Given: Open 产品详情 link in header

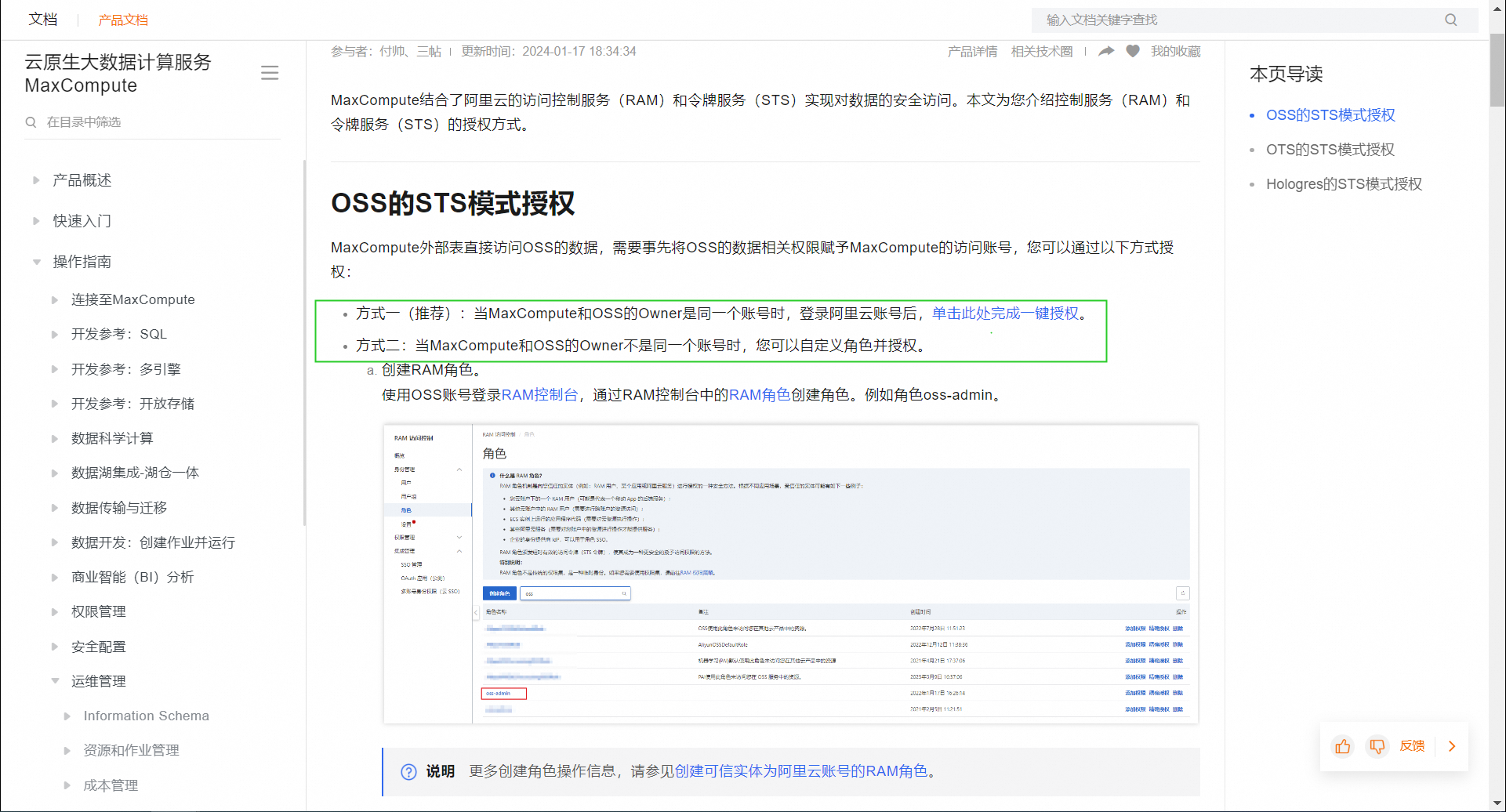Looking at the screenshot, I should point(972,51).
